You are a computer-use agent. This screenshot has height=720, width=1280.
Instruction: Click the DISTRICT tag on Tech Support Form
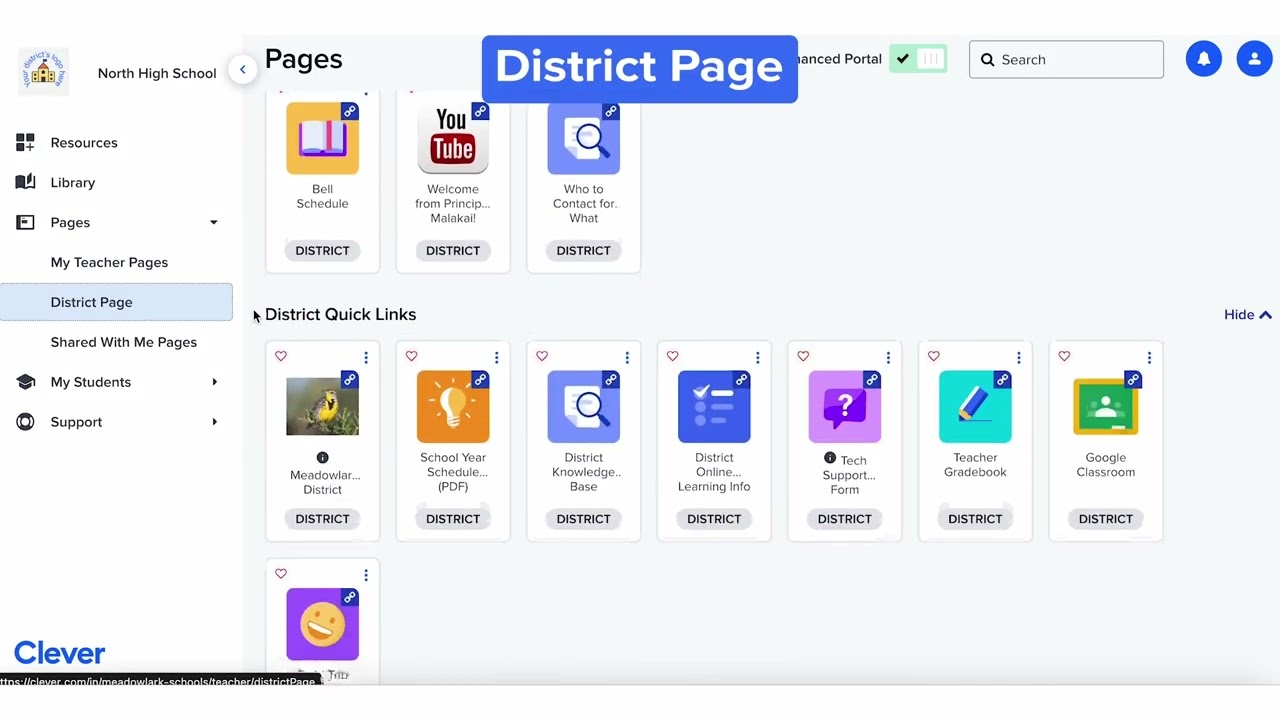pyautogui.click(x=844, y=518)
